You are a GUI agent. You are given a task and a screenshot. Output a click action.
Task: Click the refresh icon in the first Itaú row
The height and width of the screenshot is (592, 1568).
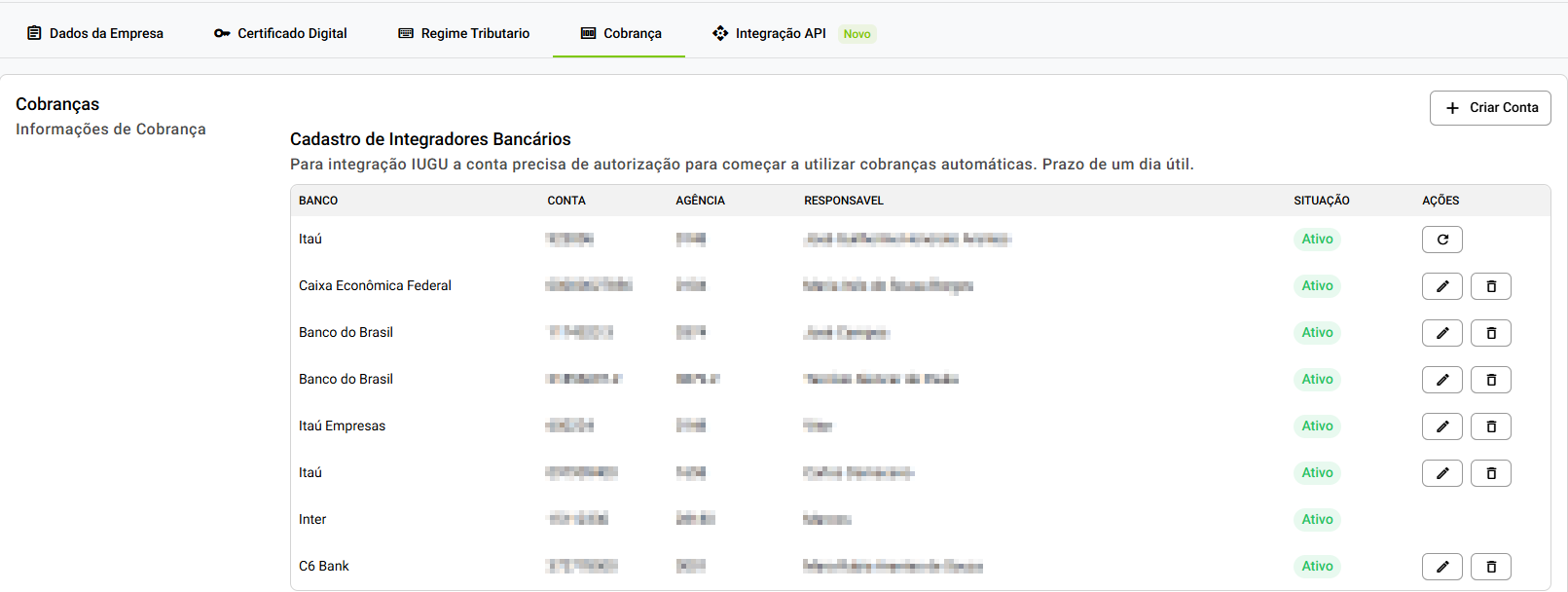(1441, 240)
